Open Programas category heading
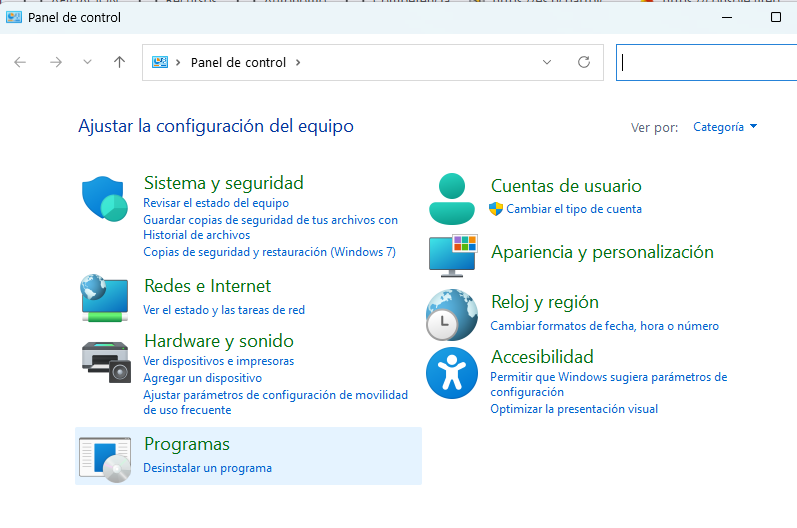The height and width of the screenshot is (528, 797). [x=187, y=444]
